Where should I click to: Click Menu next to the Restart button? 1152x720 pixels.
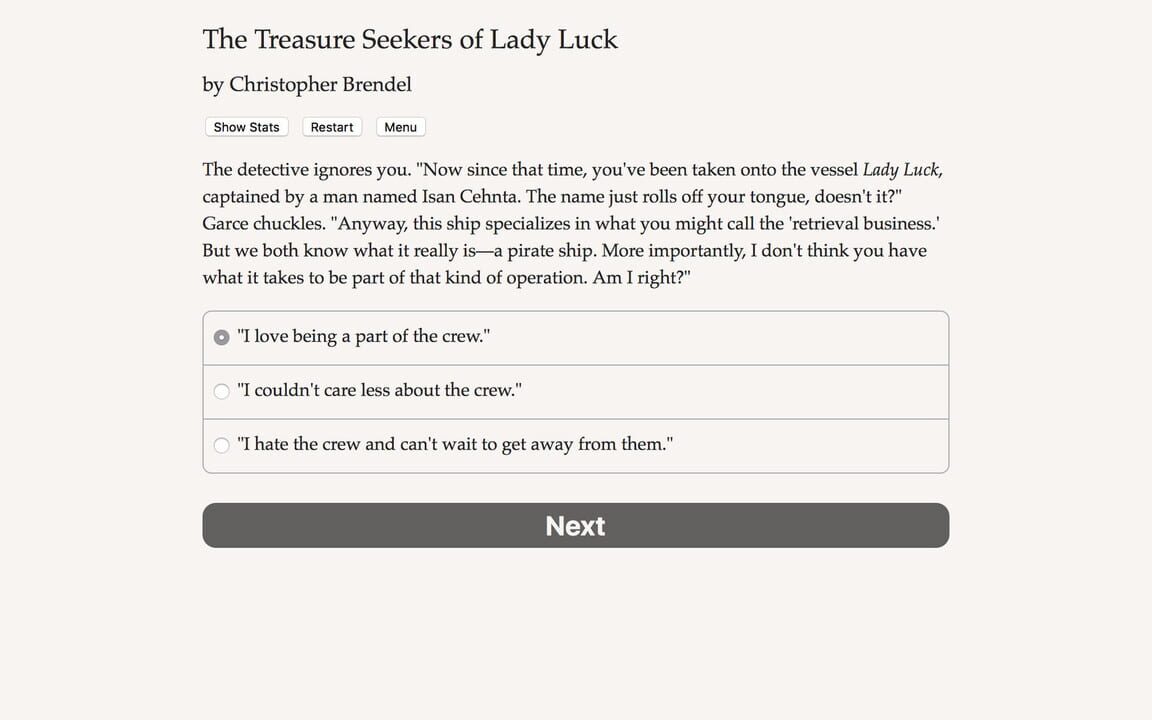pyautogui.click(x=400, y=127)
